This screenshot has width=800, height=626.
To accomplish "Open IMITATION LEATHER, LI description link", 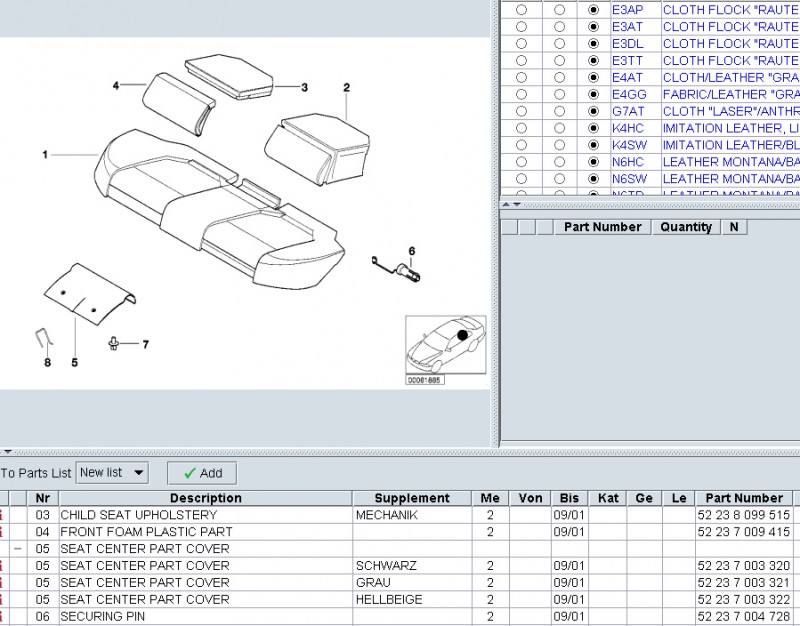I will click(731, 128).
